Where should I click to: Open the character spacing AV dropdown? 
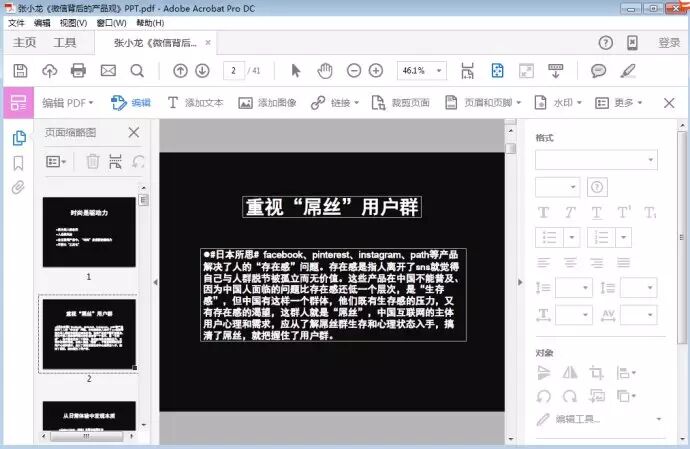639,315
